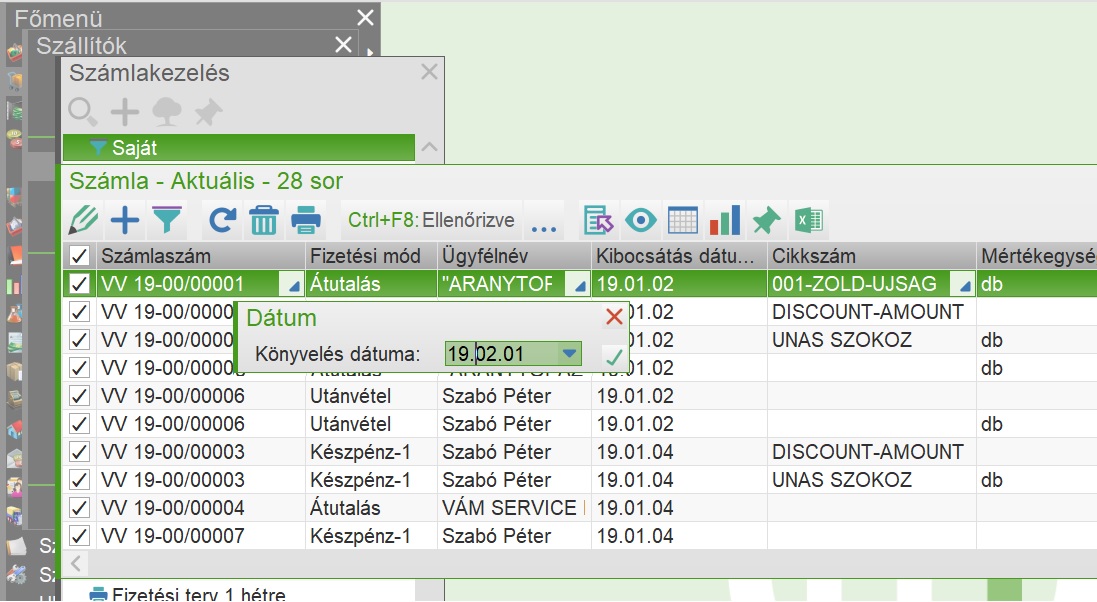Open the Könyvelés dátuma calendar dropdown arrow
Image resolution: width=1097 pixels, height=602 pixels.
(570, 354)
